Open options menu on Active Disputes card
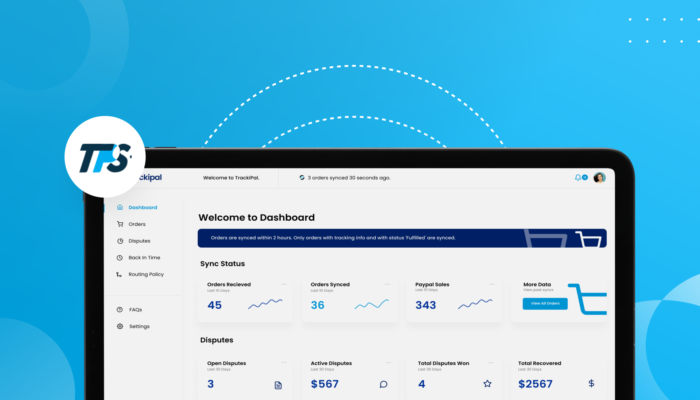This screenshot has width=700, height=400. click(388, 363)
